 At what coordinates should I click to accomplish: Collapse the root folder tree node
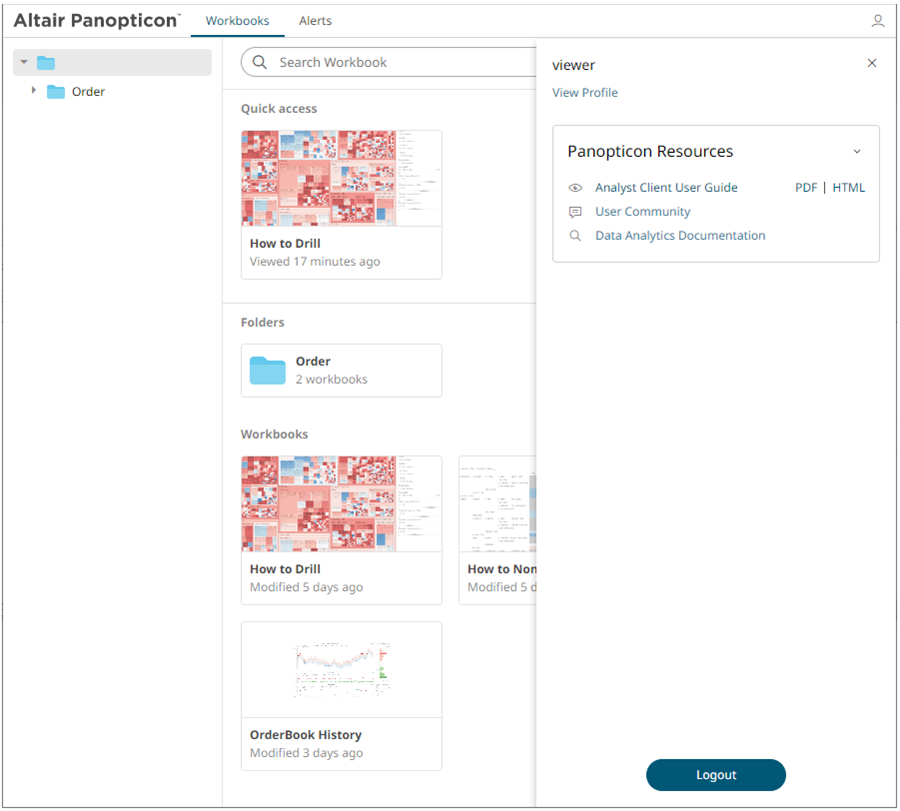point(24,63)
